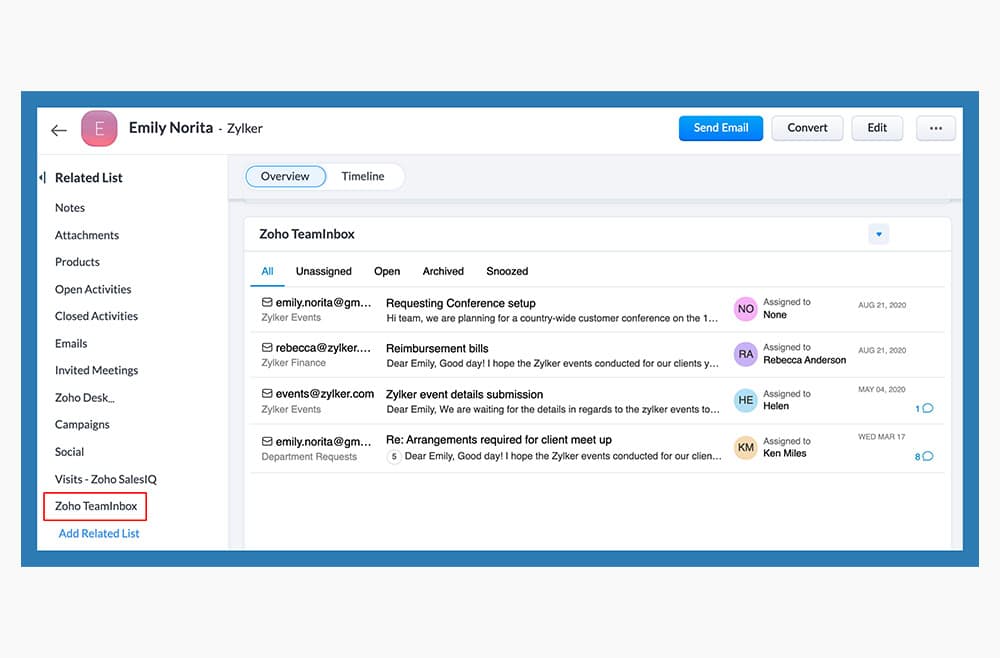
Task: Open Invited Meetings related list
Action: 96,370
